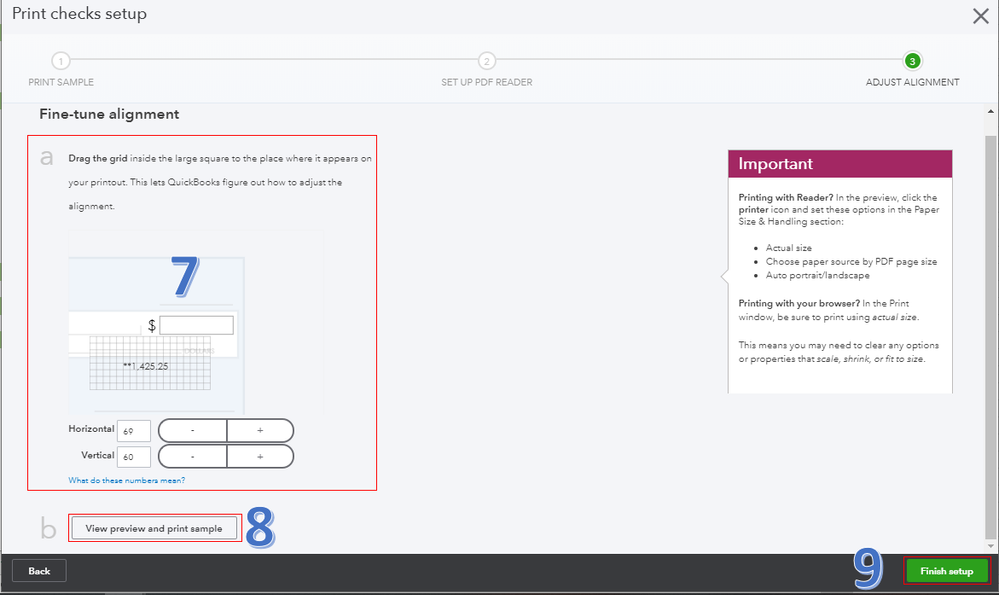Click the alignment grid with sample amount
999x595 pixels.
(x=150, y=363)
